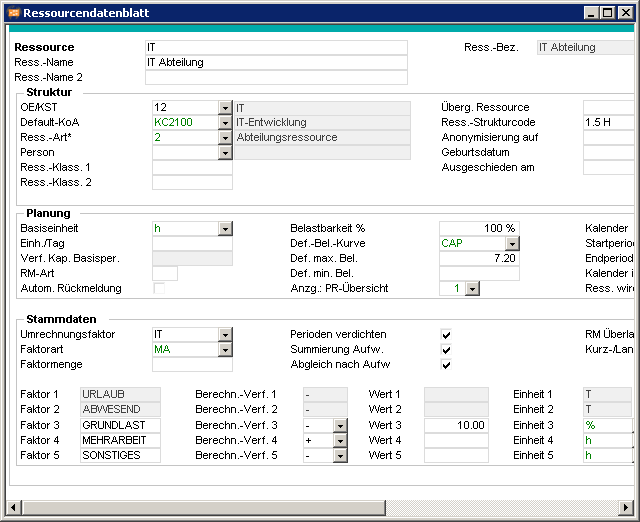640x522 pixels.
Task: Uncheck Perioden verdichten
Action: (x=446, y=335)
